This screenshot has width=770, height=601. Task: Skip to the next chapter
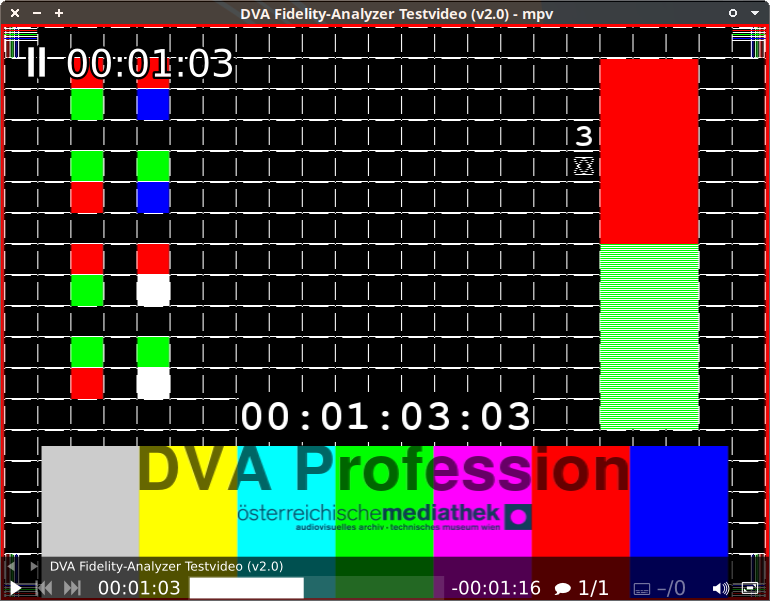[x=72, y=588]
